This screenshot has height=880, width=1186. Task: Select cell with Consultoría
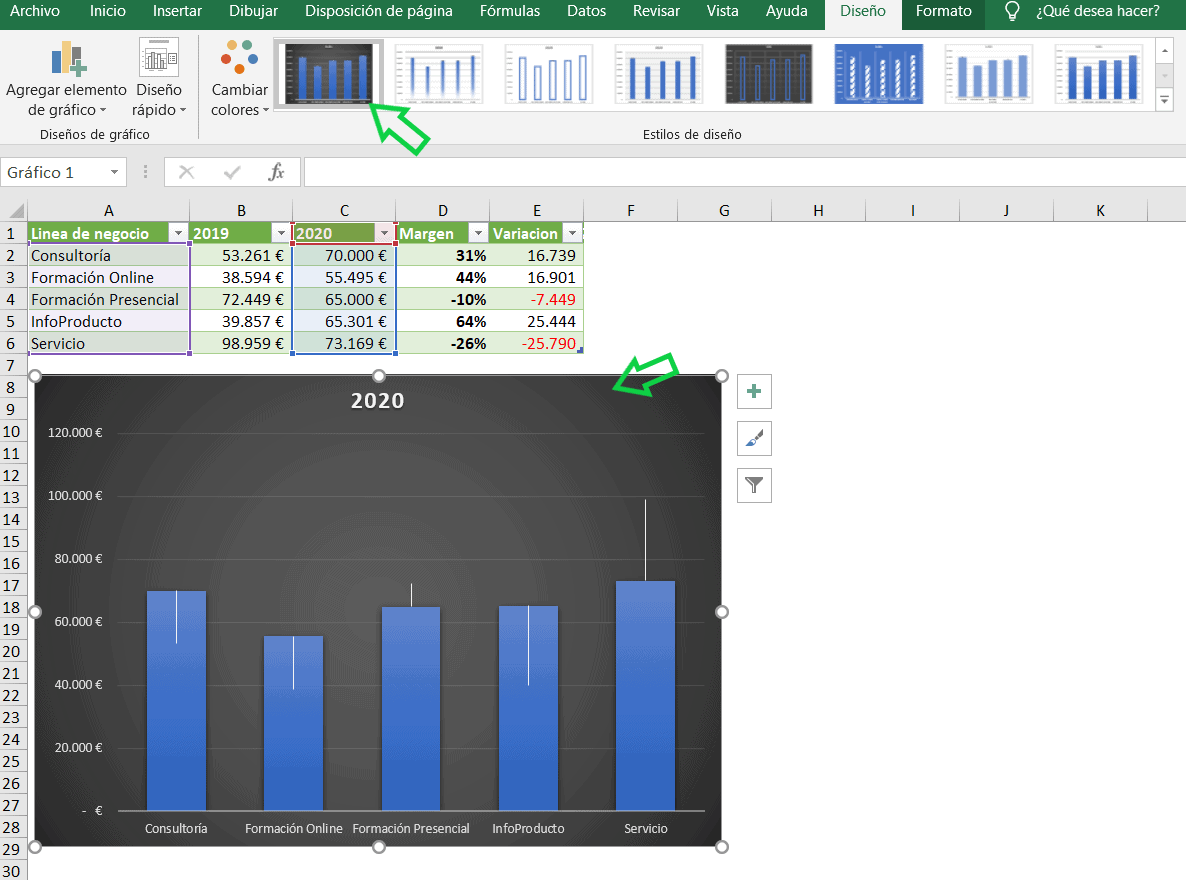point(109,256)
